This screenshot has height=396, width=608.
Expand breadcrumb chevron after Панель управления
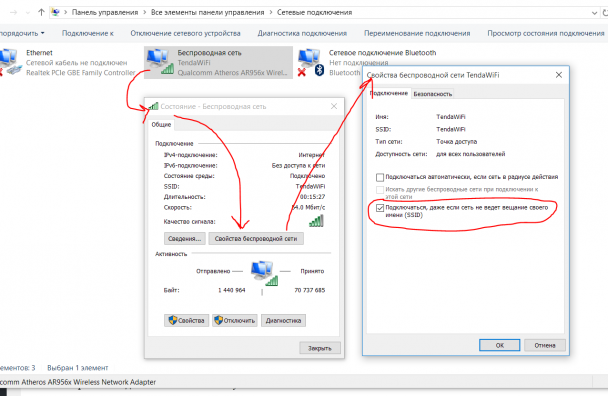pyautogui.click(x=144, y=12)
